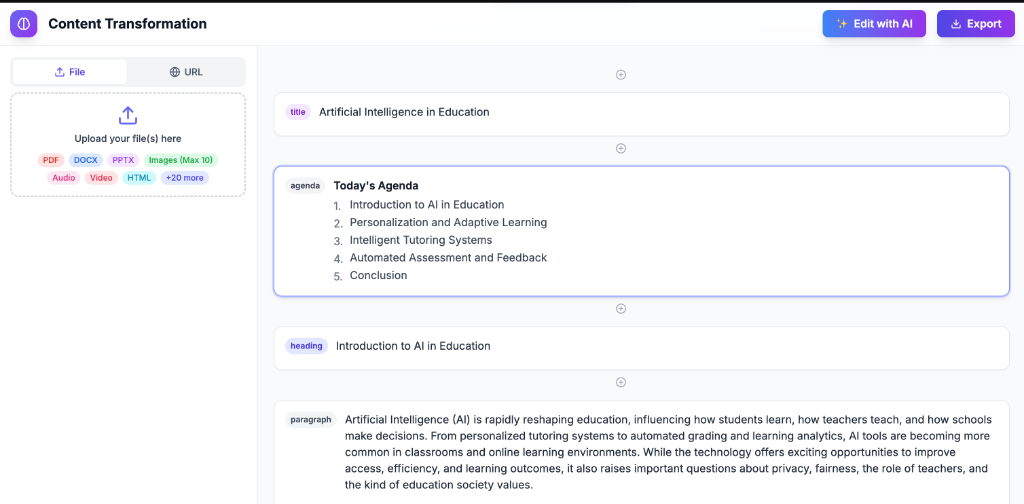This screenshot has width=1024, height=504.
Task: Click the agenda block type label
Action: pos(305,186)
